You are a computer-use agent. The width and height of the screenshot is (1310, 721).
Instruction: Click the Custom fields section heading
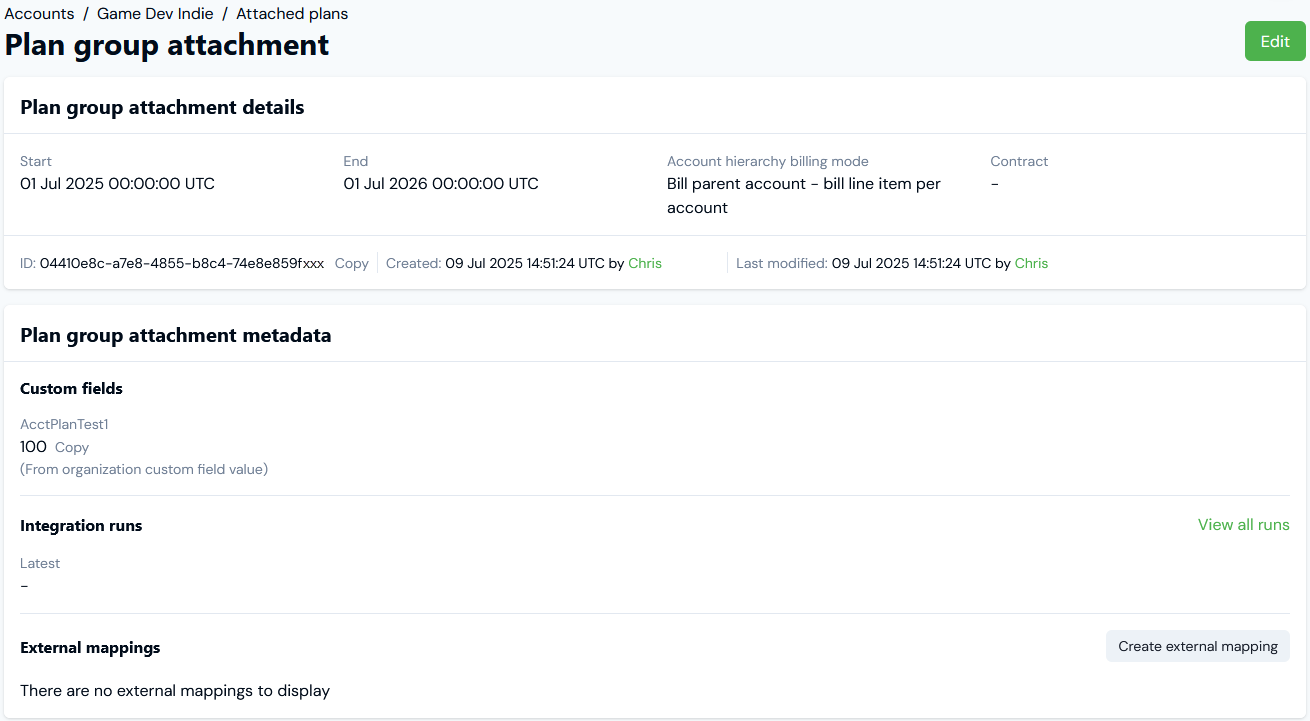71,389
